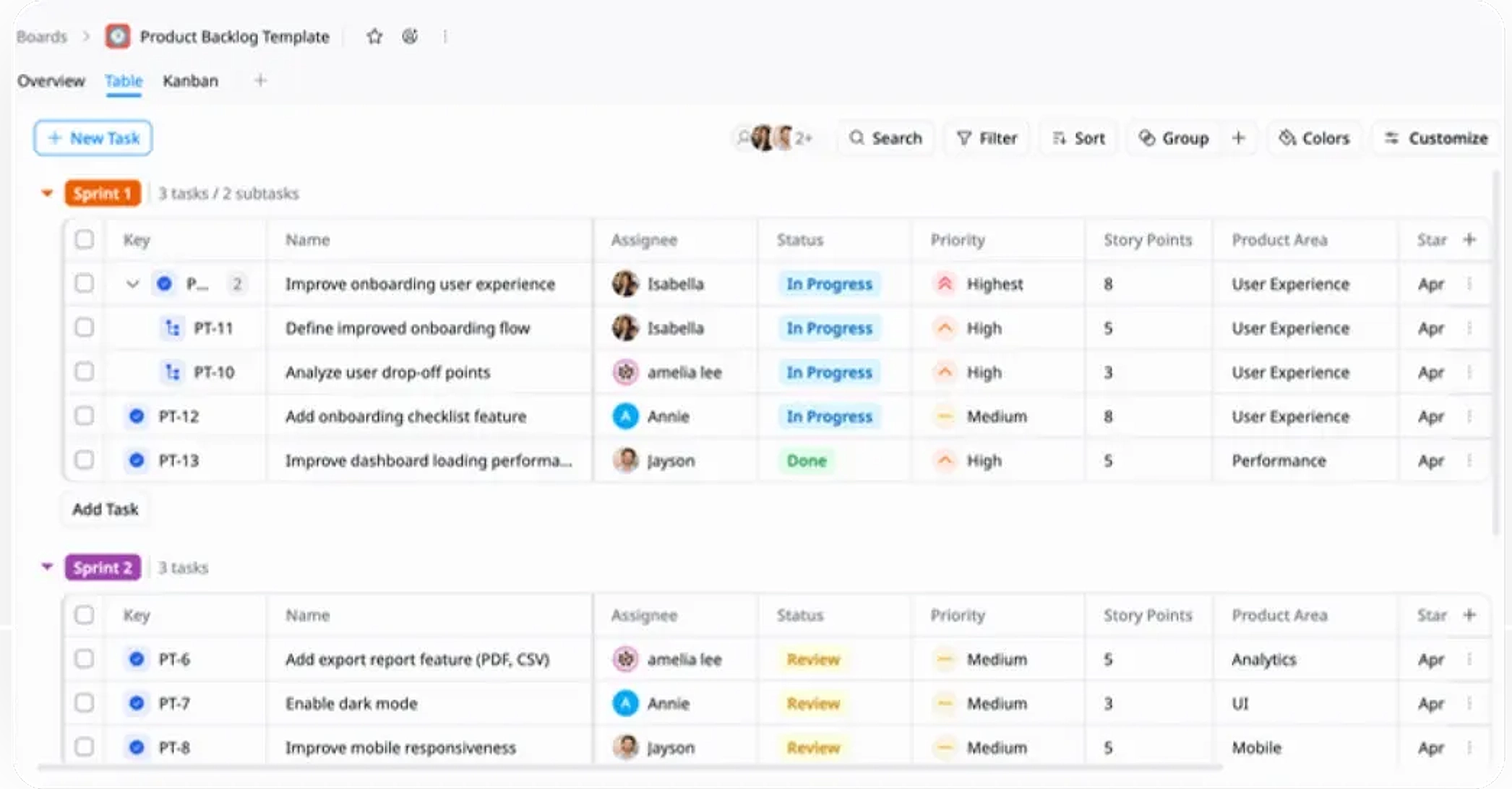Click the Highest priority icon
The height and width of the screenshot is (789, 1512).
click(945, 284)
